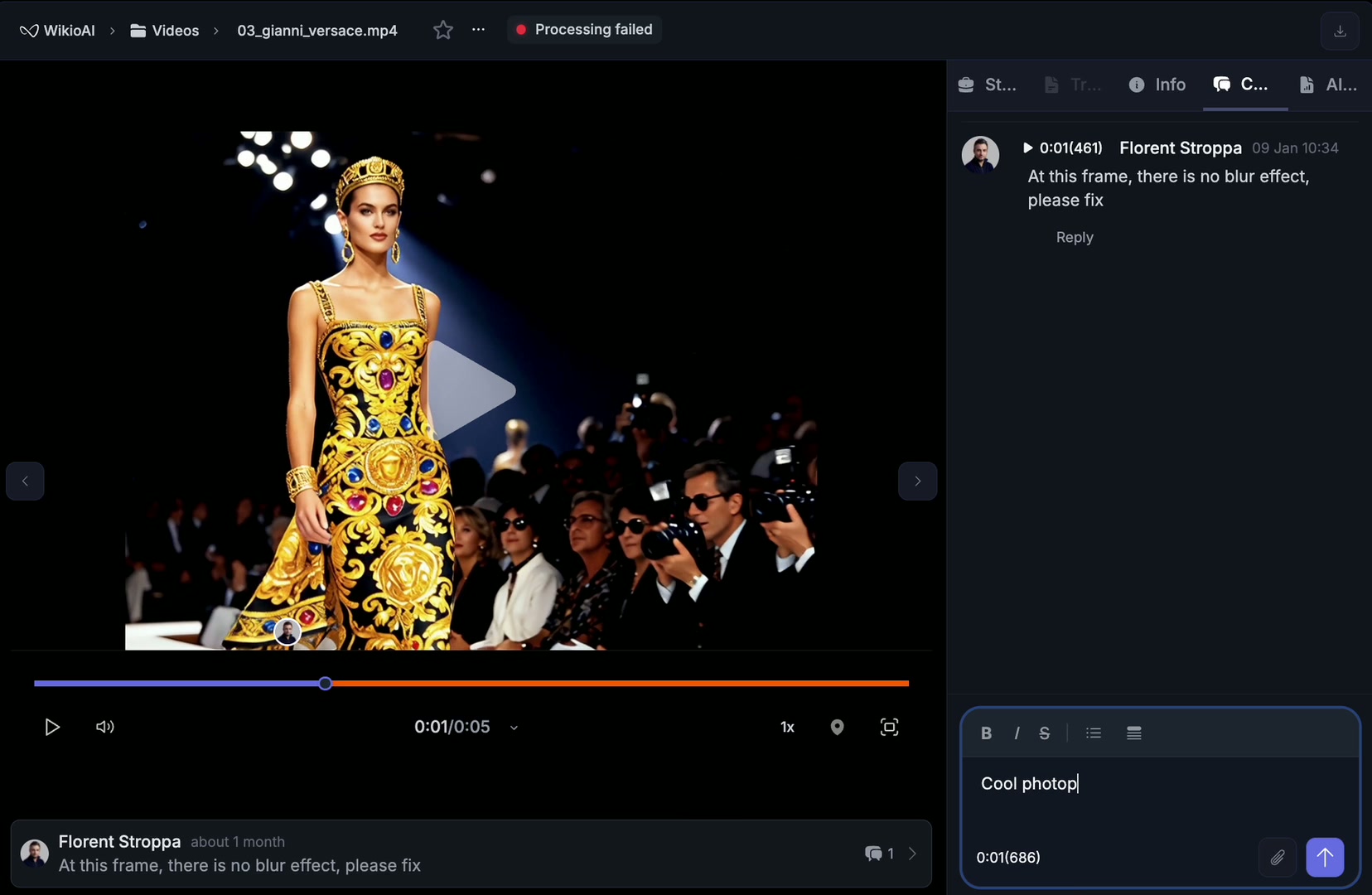Open the more options menu near file name

479,30
